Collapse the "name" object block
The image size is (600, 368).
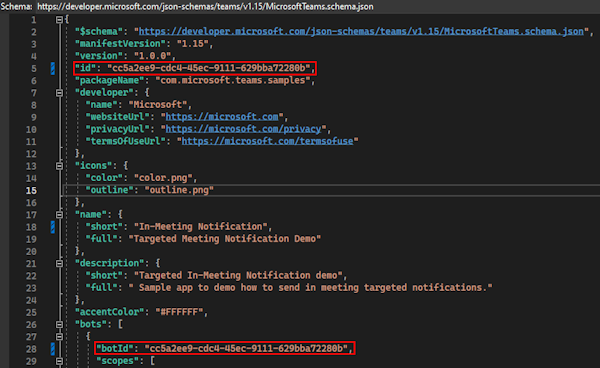(59, 215)
